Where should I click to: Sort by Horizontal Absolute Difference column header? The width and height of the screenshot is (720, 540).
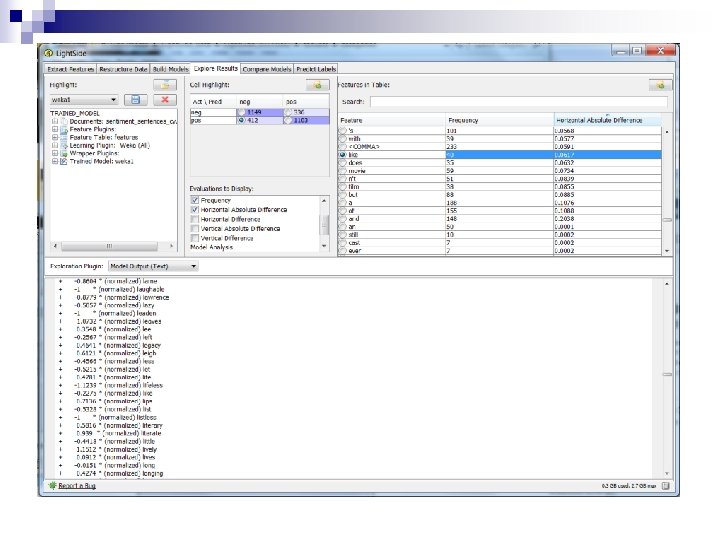[608, 120]
